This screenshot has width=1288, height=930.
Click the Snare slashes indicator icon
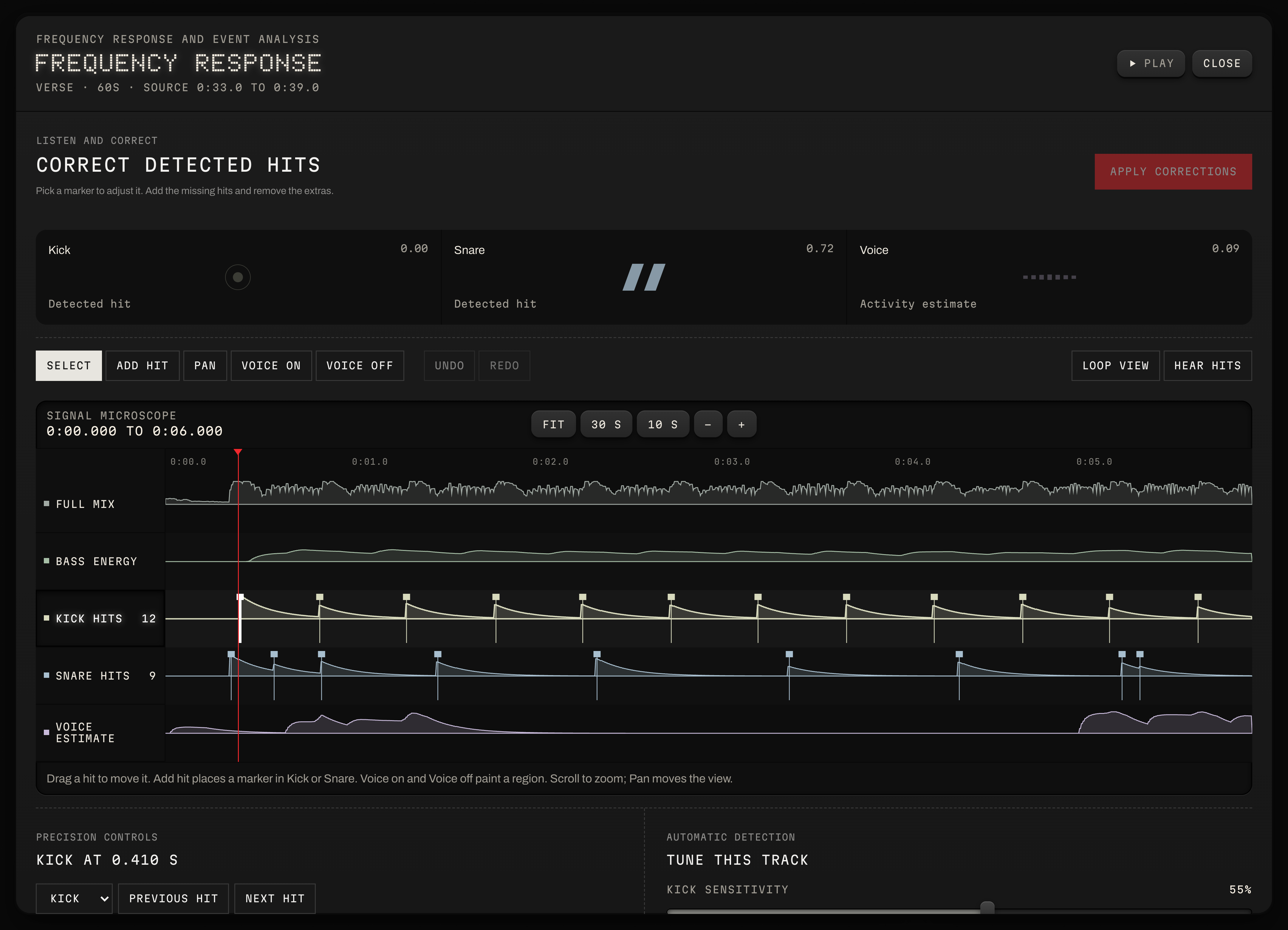click(643, 277)
